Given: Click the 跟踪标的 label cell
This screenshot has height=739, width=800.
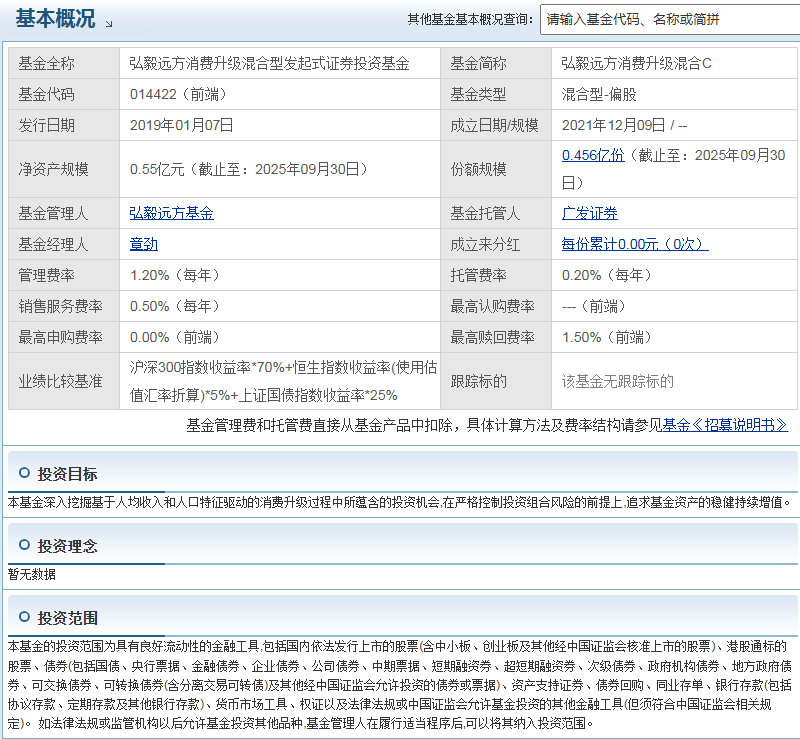Looking at the screenshot, I should point(495,381).
